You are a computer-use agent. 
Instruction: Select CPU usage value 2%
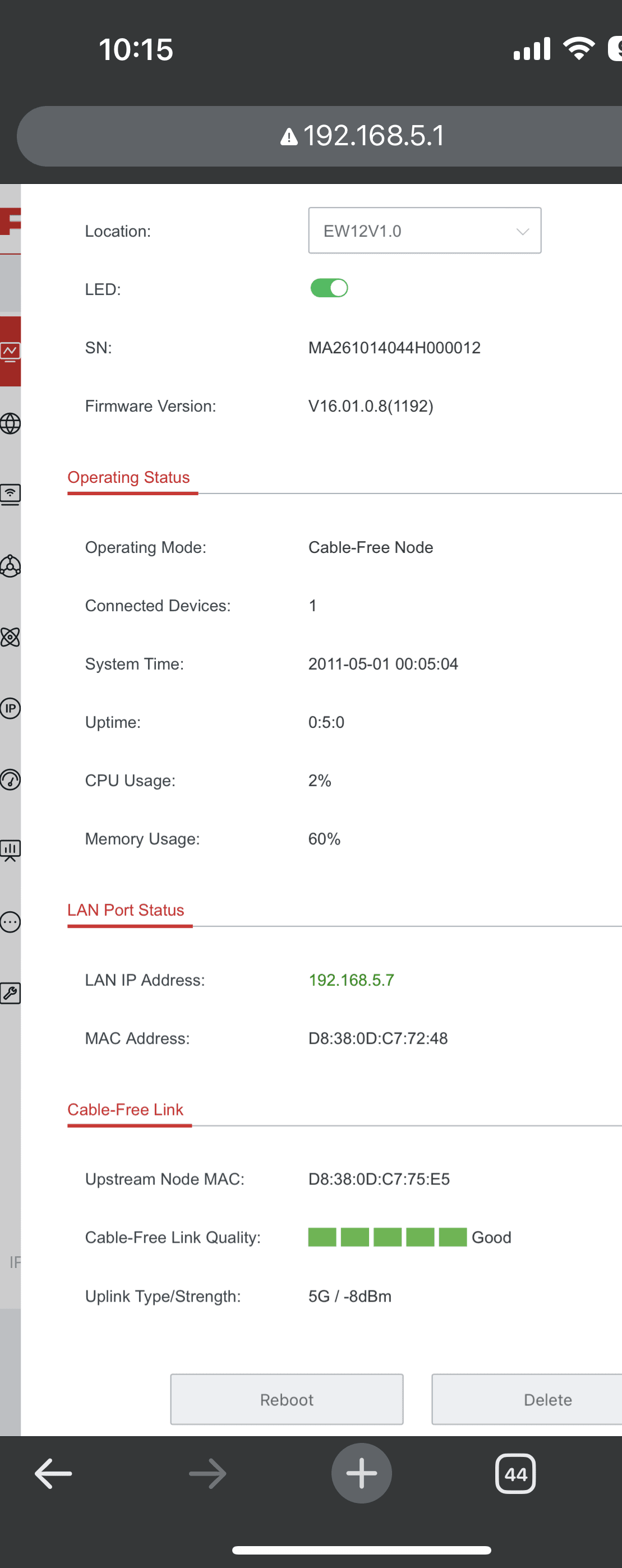coord(320,781)
